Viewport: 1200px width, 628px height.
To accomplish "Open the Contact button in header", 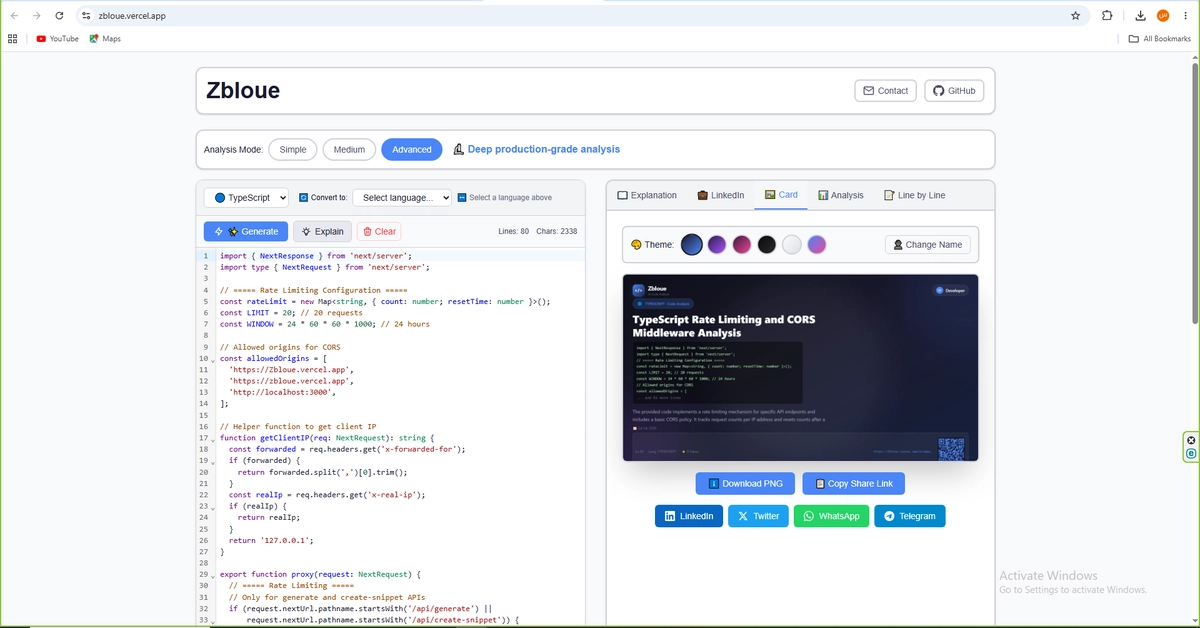I will [886, 91].
